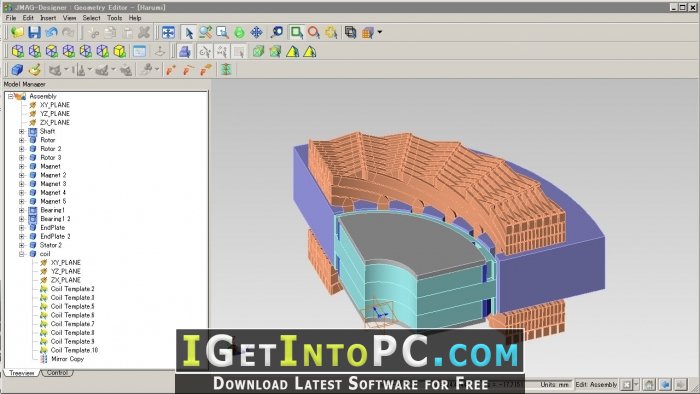This screenshot has width=700, height=394.
Task: Click the green Rotate view icon
Action: [239, 33]
